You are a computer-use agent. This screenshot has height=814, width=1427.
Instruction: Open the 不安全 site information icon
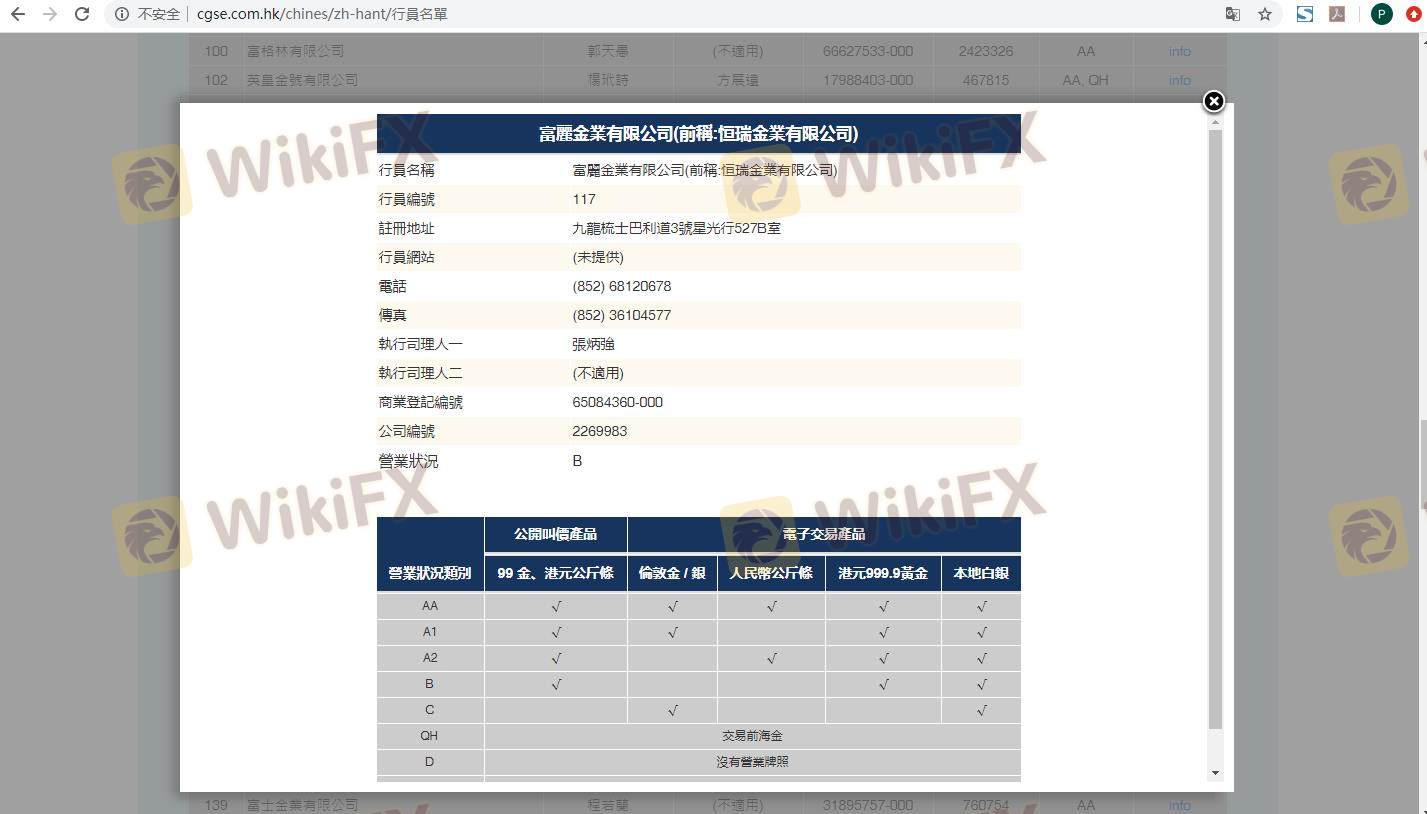(122, 14)
